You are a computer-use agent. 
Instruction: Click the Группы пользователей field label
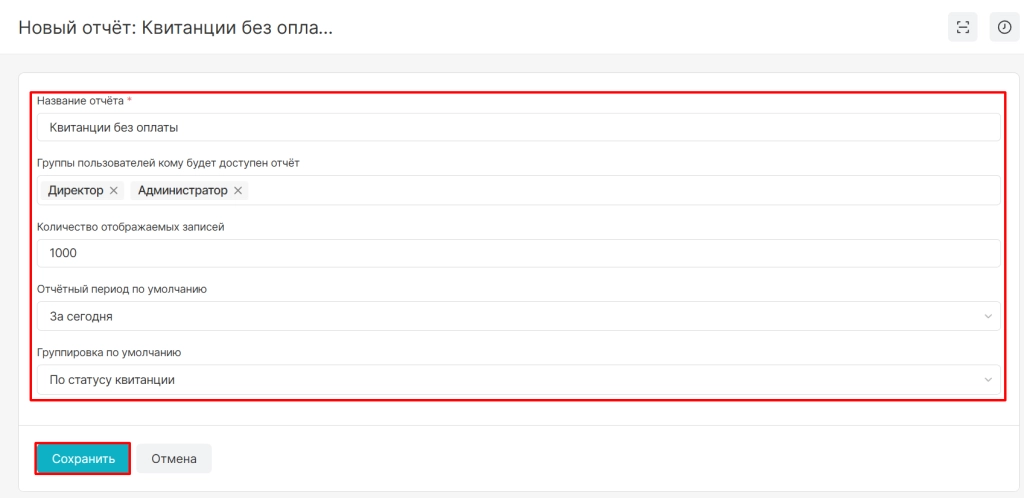point(168,164)
